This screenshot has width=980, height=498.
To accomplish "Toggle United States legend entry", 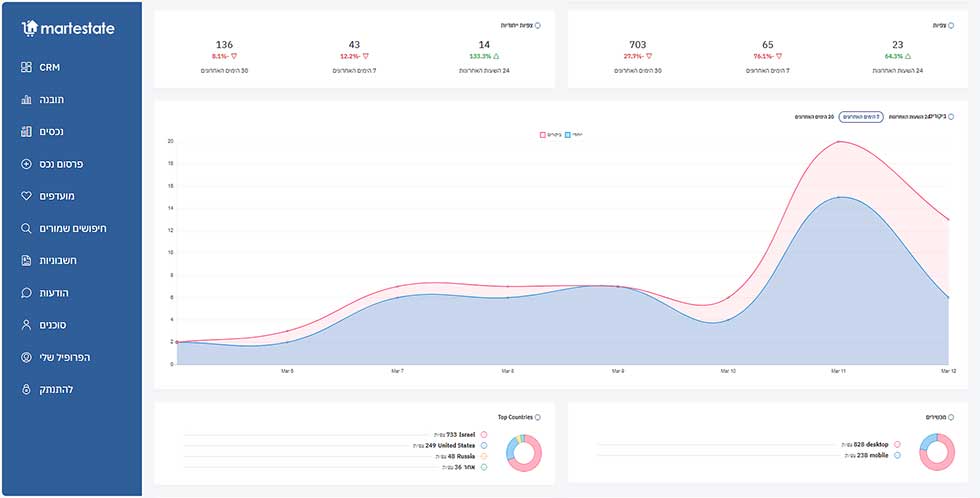I will pyautogui.click(x=484, y=446).
